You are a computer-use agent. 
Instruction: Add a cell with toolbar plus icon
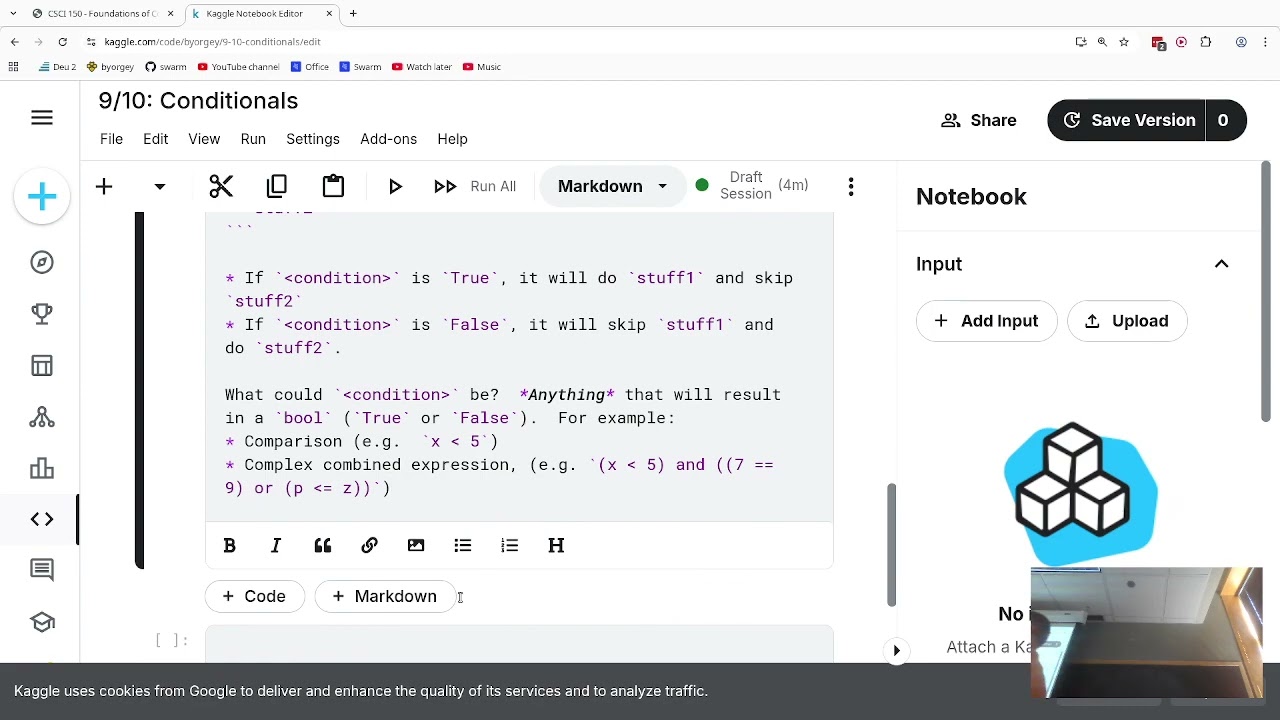104,186
